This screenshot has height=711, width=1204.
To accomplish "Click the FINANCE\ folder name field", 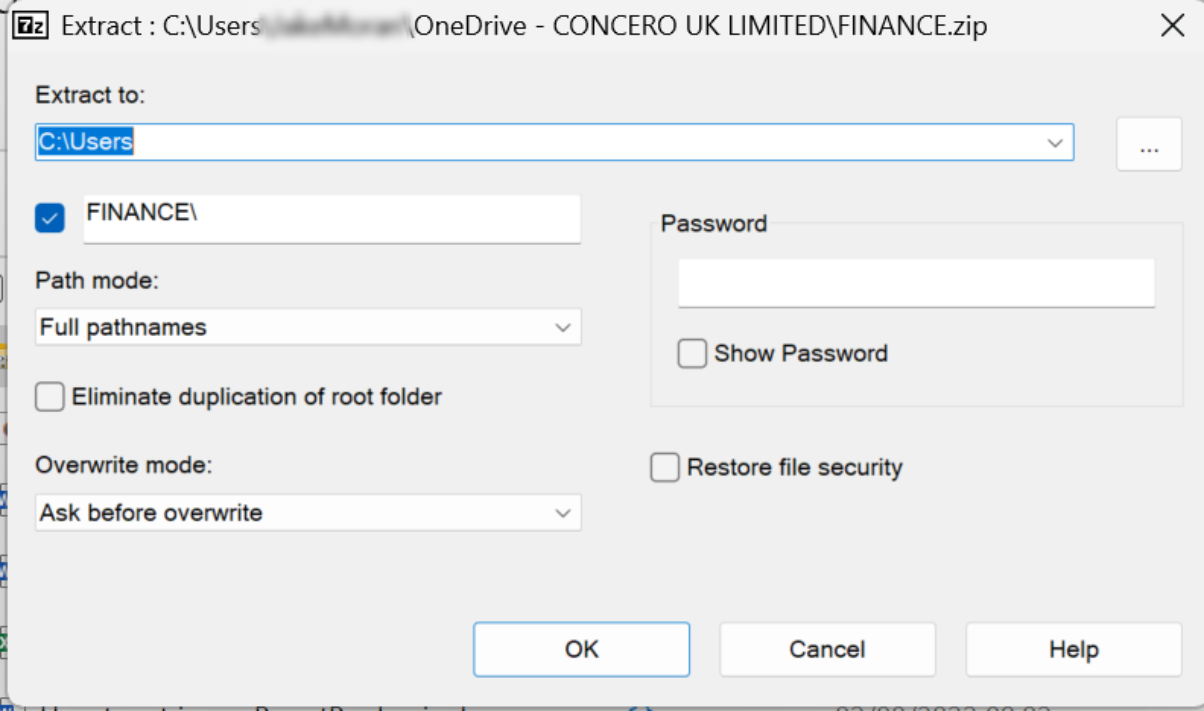I will tap(331, 218).
